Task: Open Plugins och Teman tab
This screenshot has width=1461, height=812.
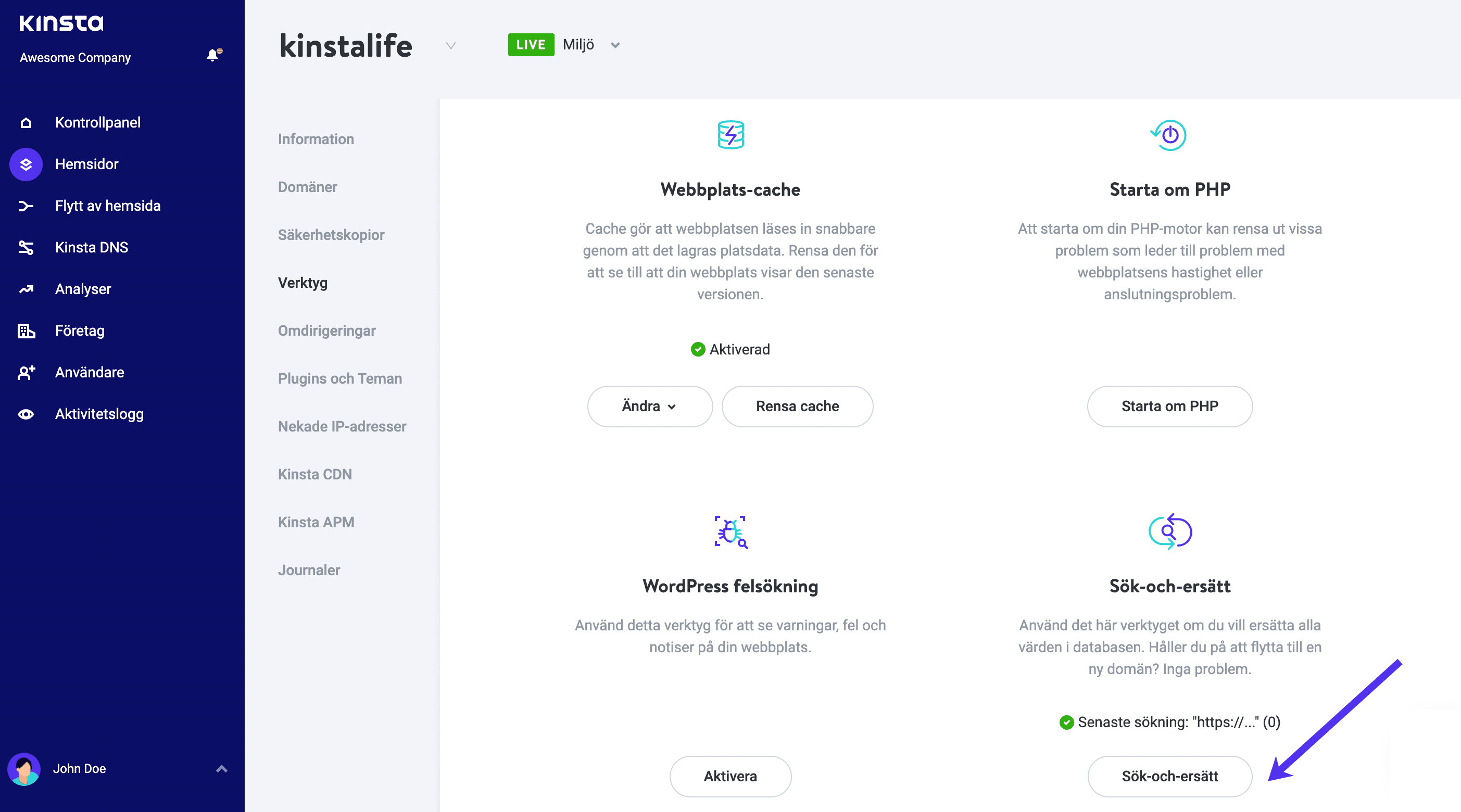Action: click(339, 379)
